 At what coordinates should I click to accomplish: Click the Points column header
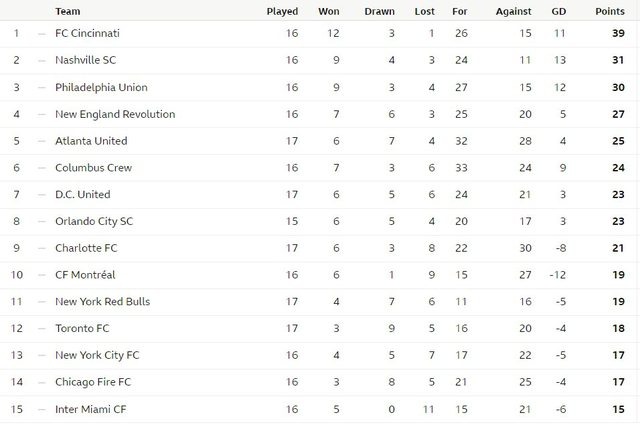tap(610, 11)
